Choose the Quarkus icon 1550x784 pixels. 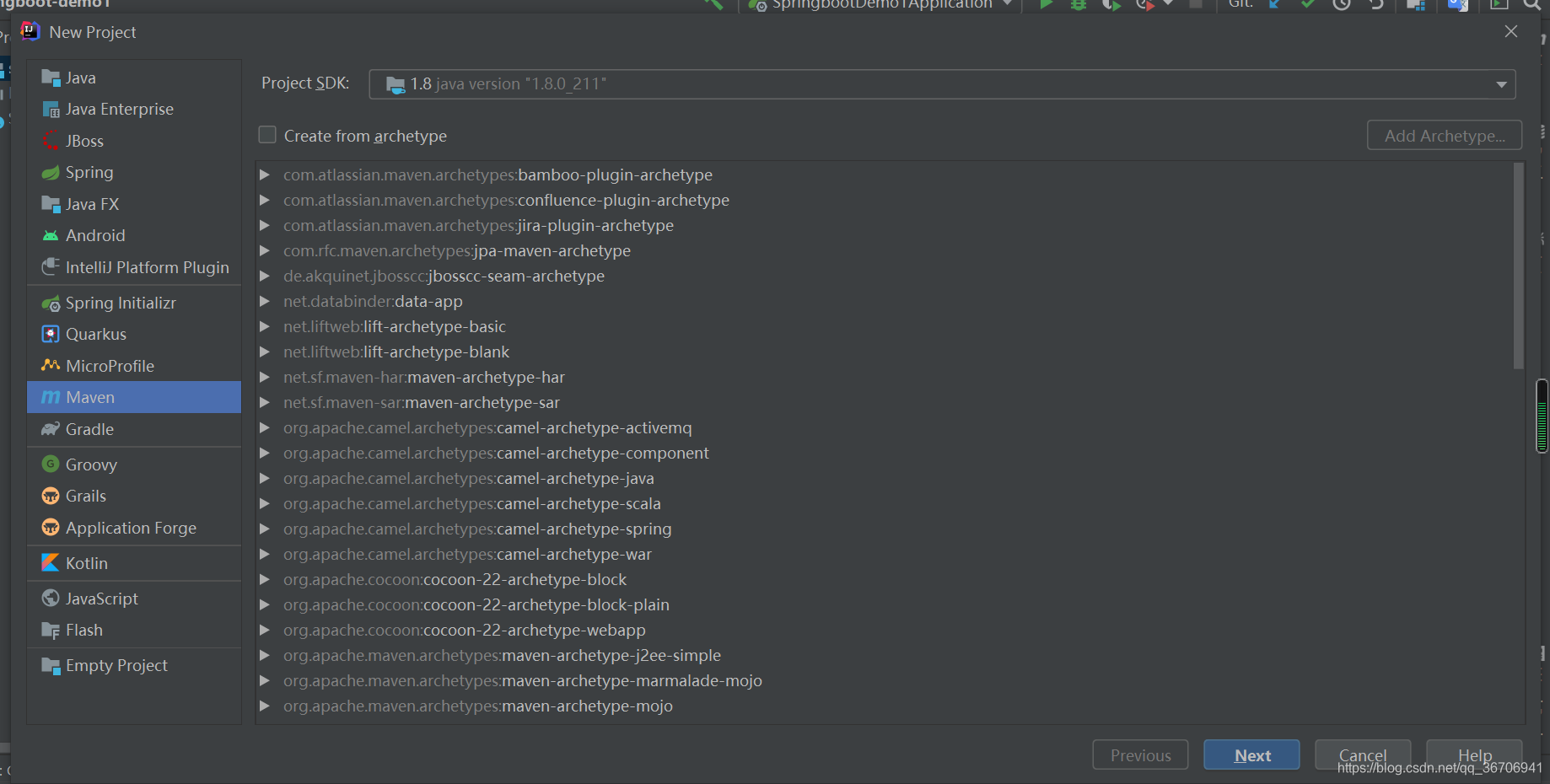click(x=51, y=335)
